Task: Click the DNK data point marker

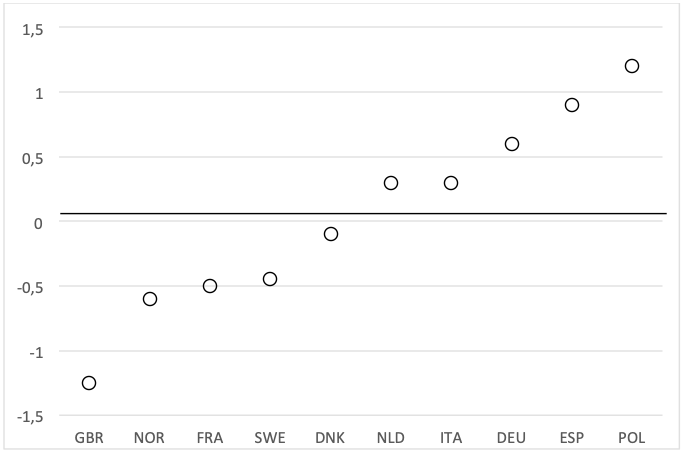Action: (x=331, y=234)
